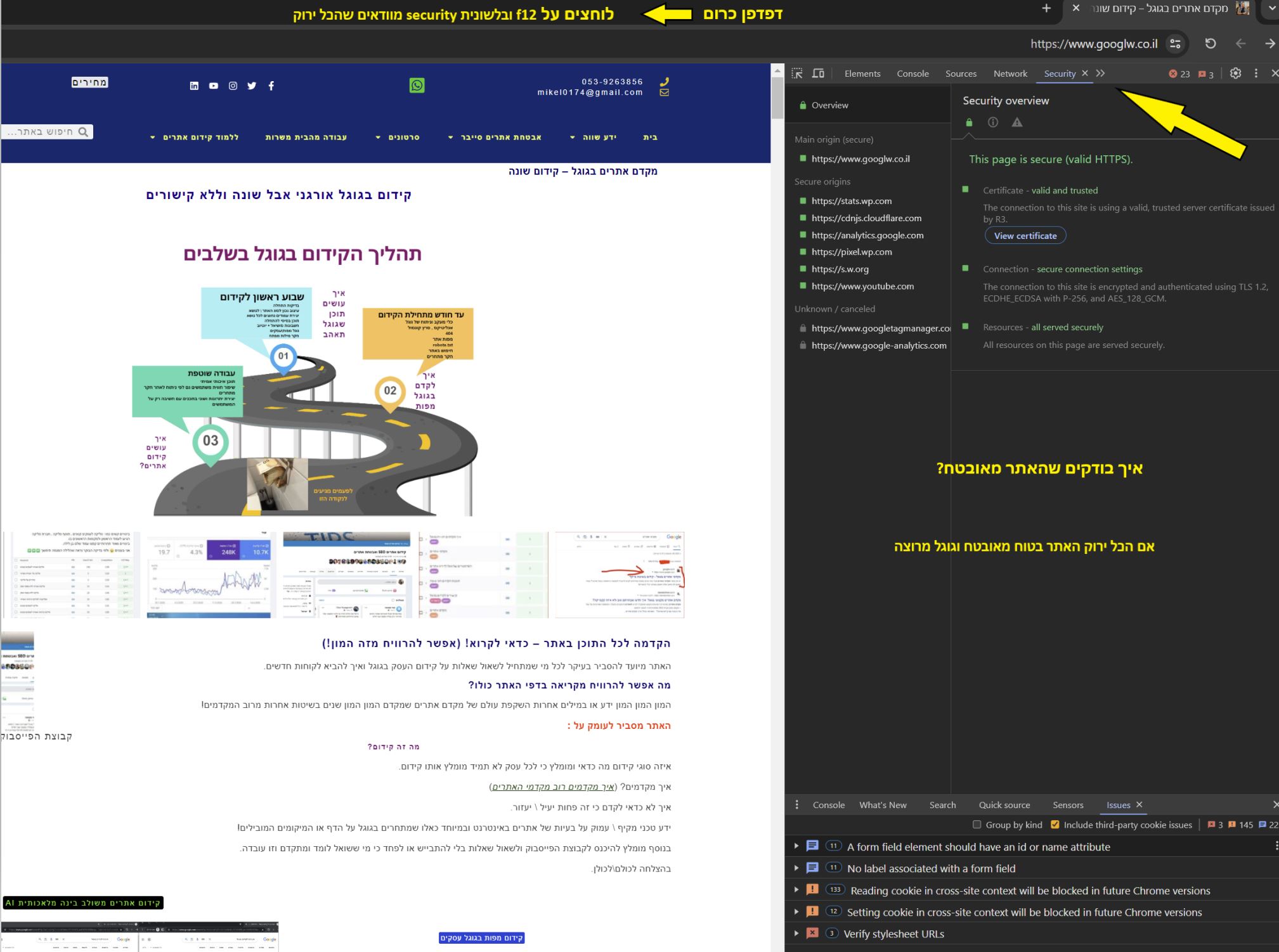The height and width of the screenshot is (952, 1279).
Task: Click the issues counter showing 3
Action: point(1206,74)
